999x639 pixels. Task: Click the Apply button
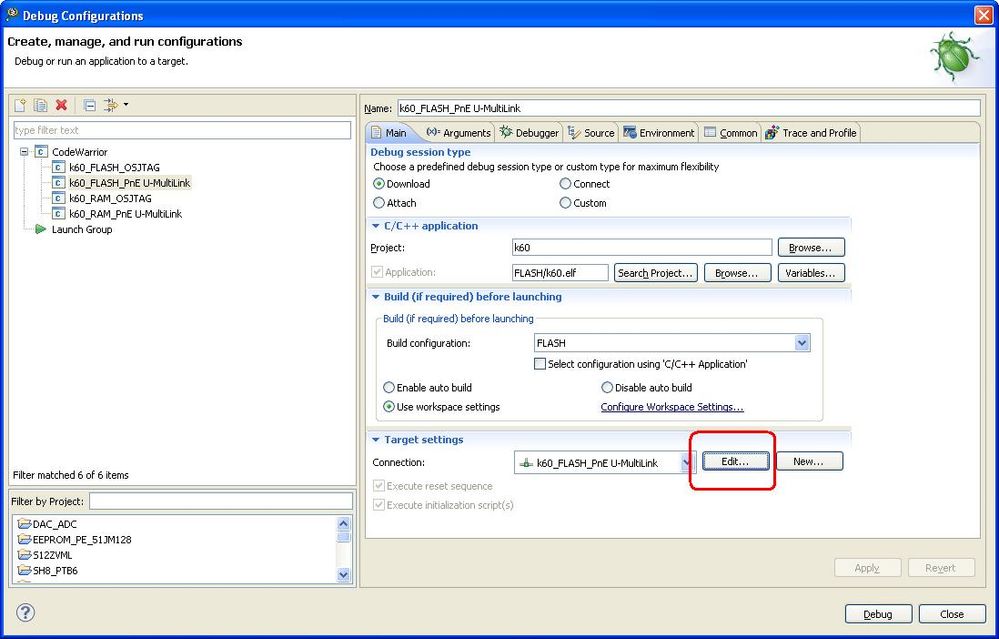[x=868, y=568]
